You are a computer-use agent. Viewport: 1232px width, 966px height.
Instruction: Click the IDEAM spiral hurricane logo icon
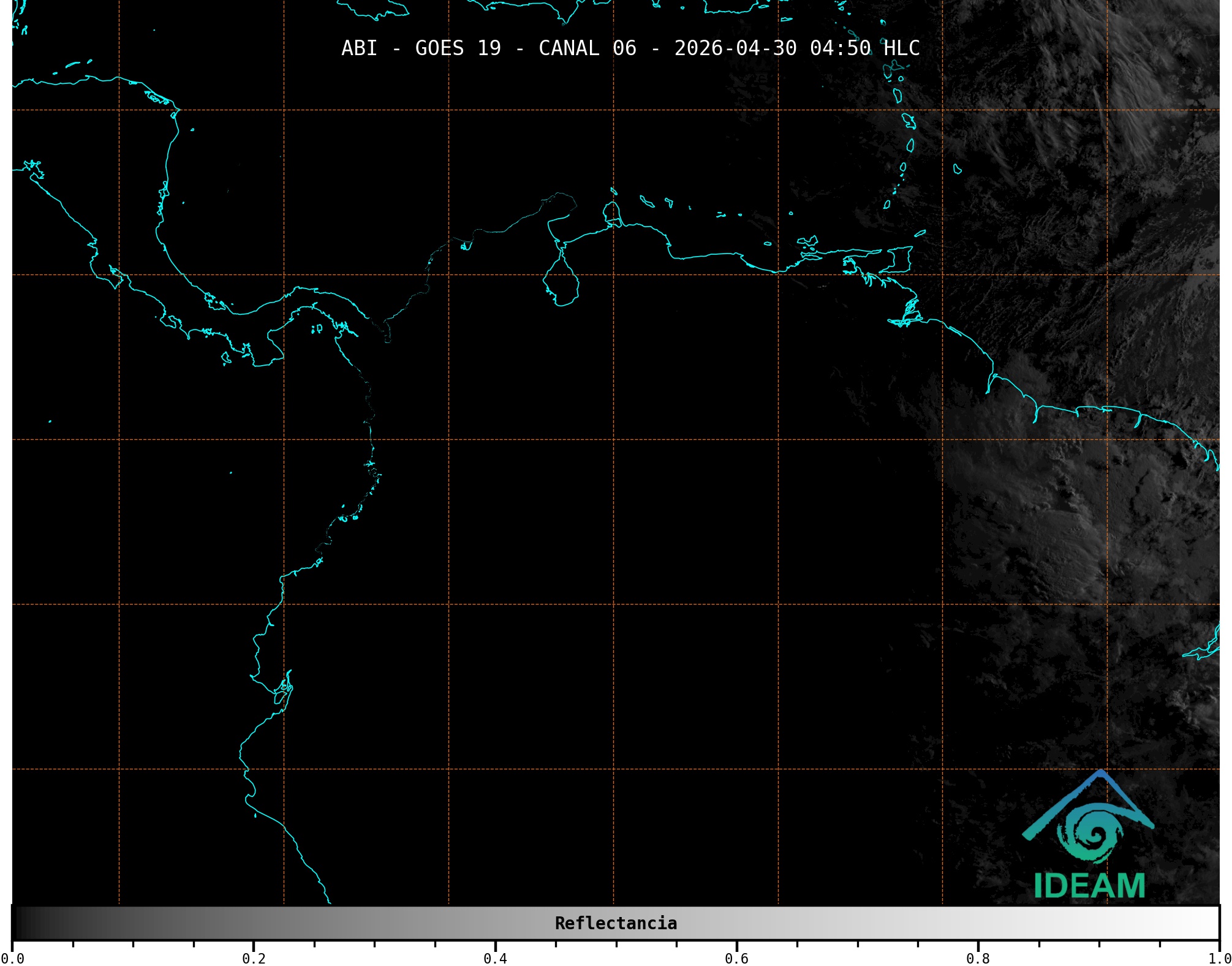pyautogui.click(x=1090, y=834)
